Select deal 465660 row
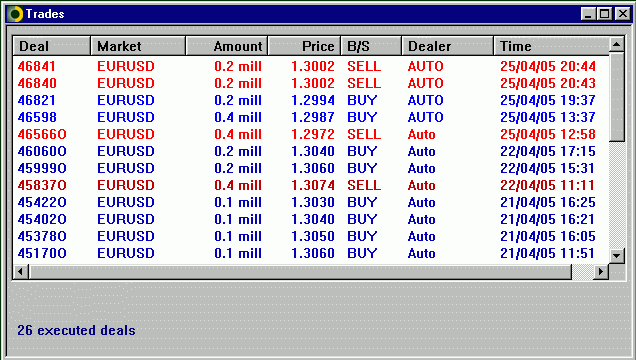 311,134
